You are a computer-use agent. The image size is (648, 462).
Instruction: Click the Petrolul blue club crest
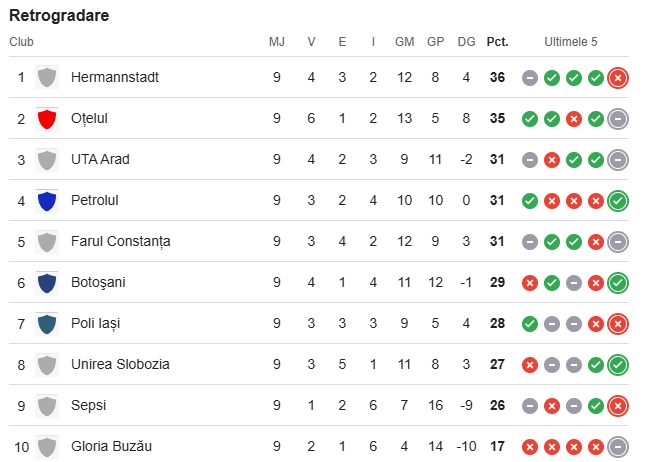(46, 201)
